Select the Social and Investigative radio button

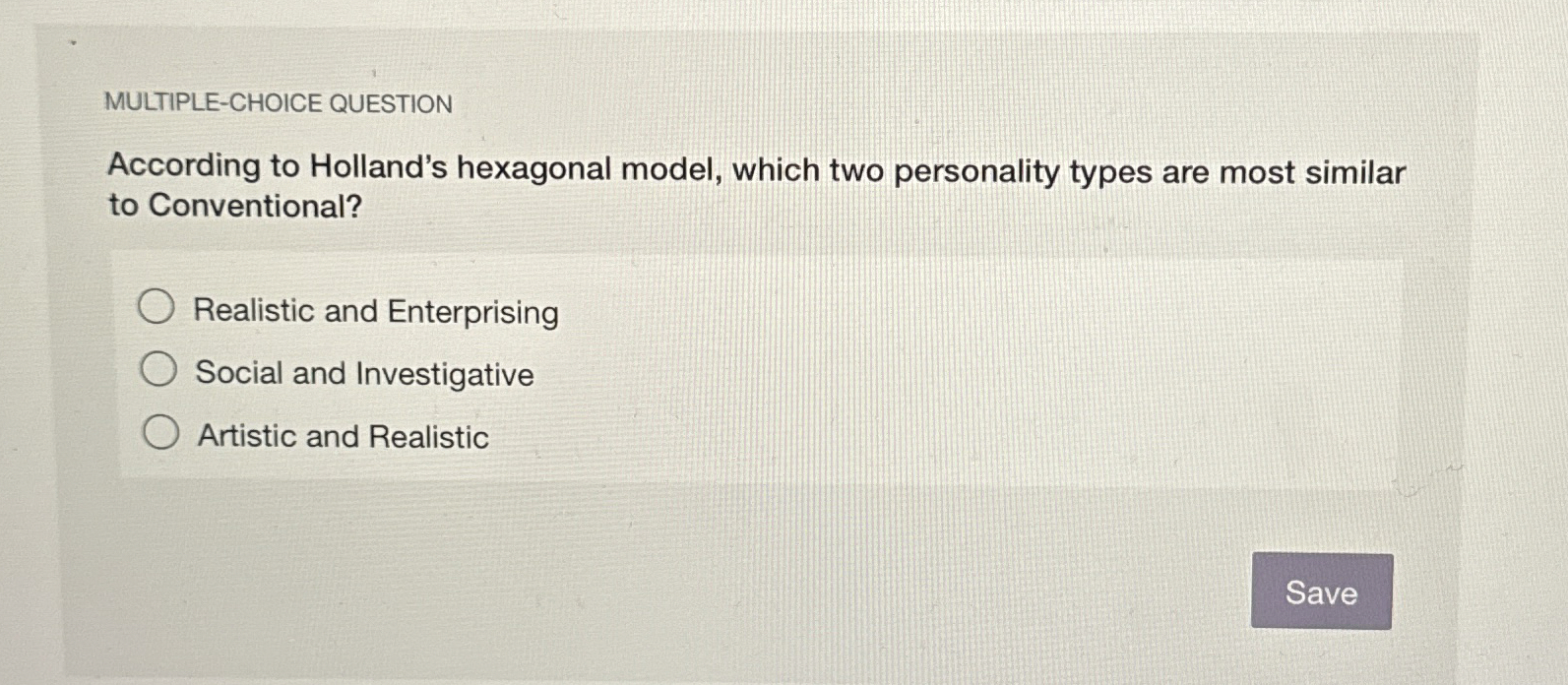click(x=157, y=367)
